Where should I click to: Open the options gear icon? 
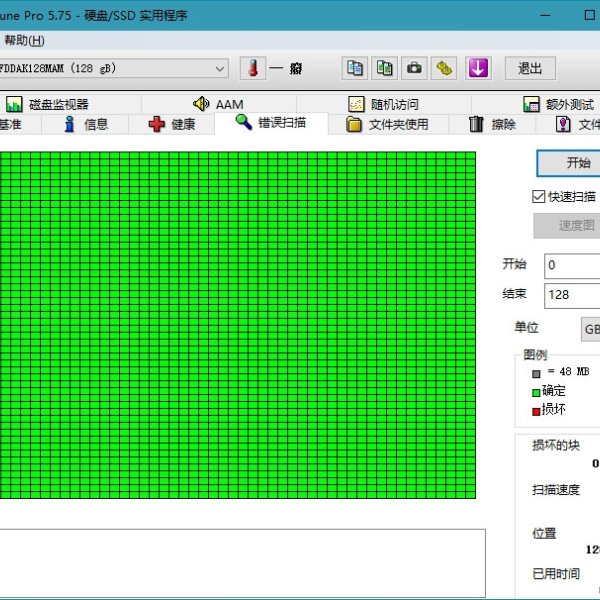(444, 68)
